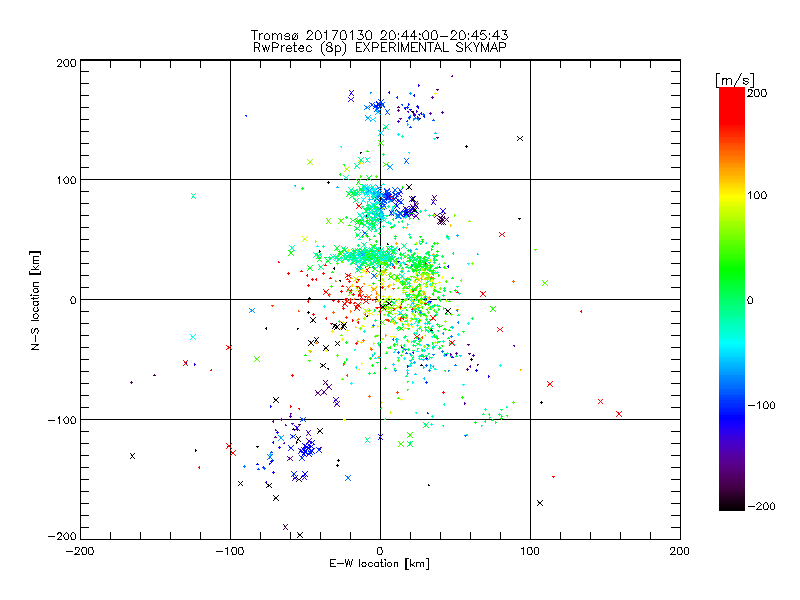This screenshot has height=600, width=800.
Task: Select the "[m/s]" unit label above colorbar
Action: [735, 80]
